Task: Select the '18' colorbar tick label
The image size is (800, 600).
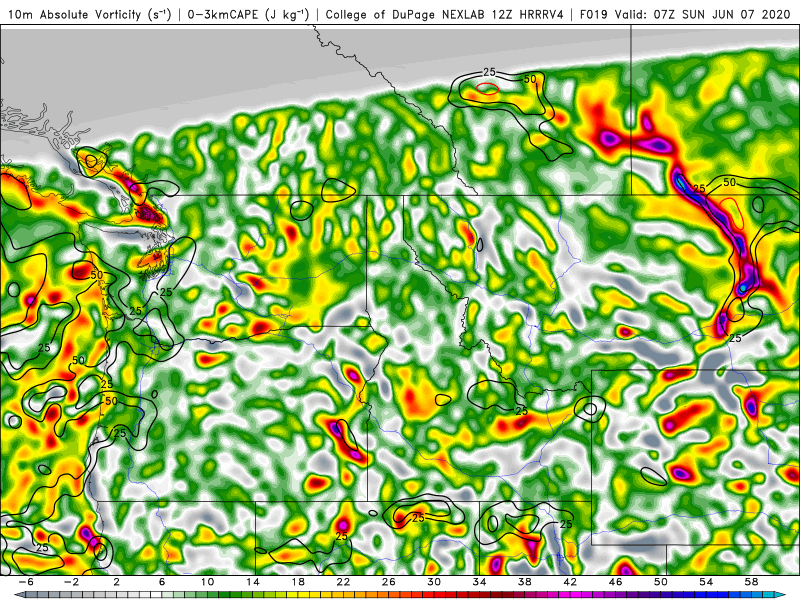Action: click(x=298, y=582)
